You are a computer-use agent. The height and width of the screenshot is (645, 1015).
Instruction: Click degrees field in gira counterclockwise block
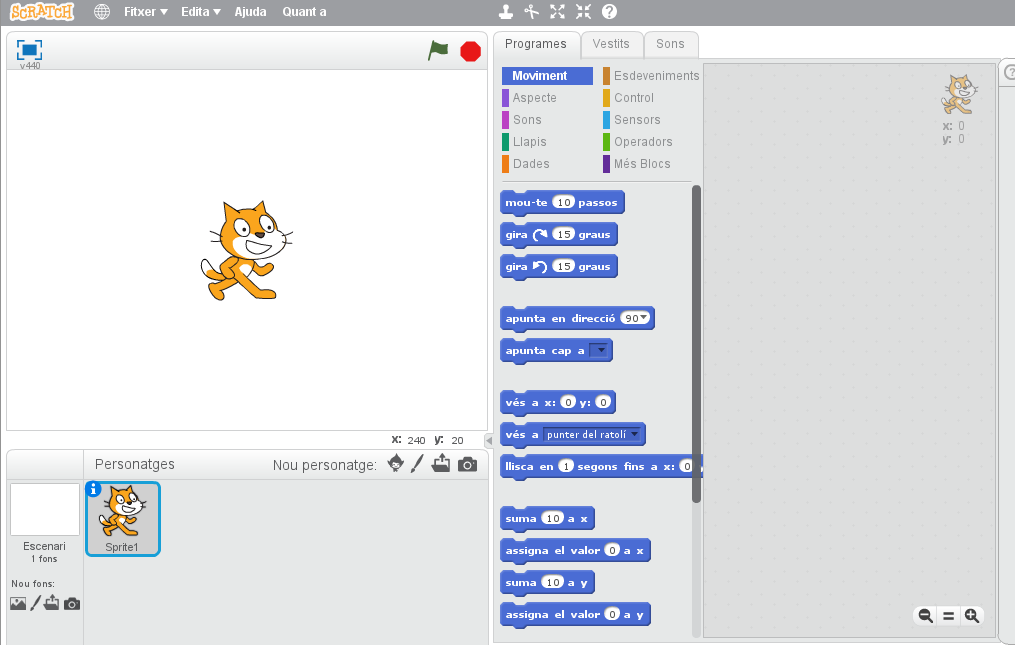(x=564, y=266)
